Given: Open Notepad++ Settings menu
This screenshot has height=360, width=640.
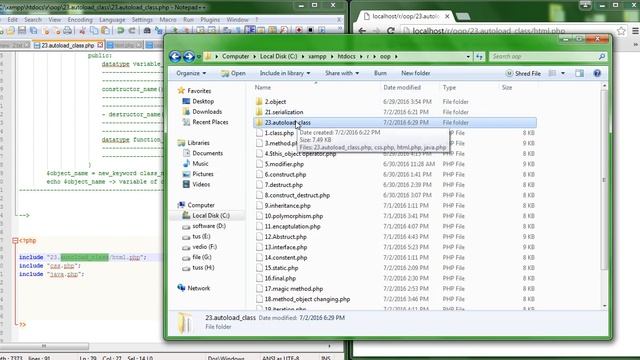Looking at the screenshot, I should 142,20.
